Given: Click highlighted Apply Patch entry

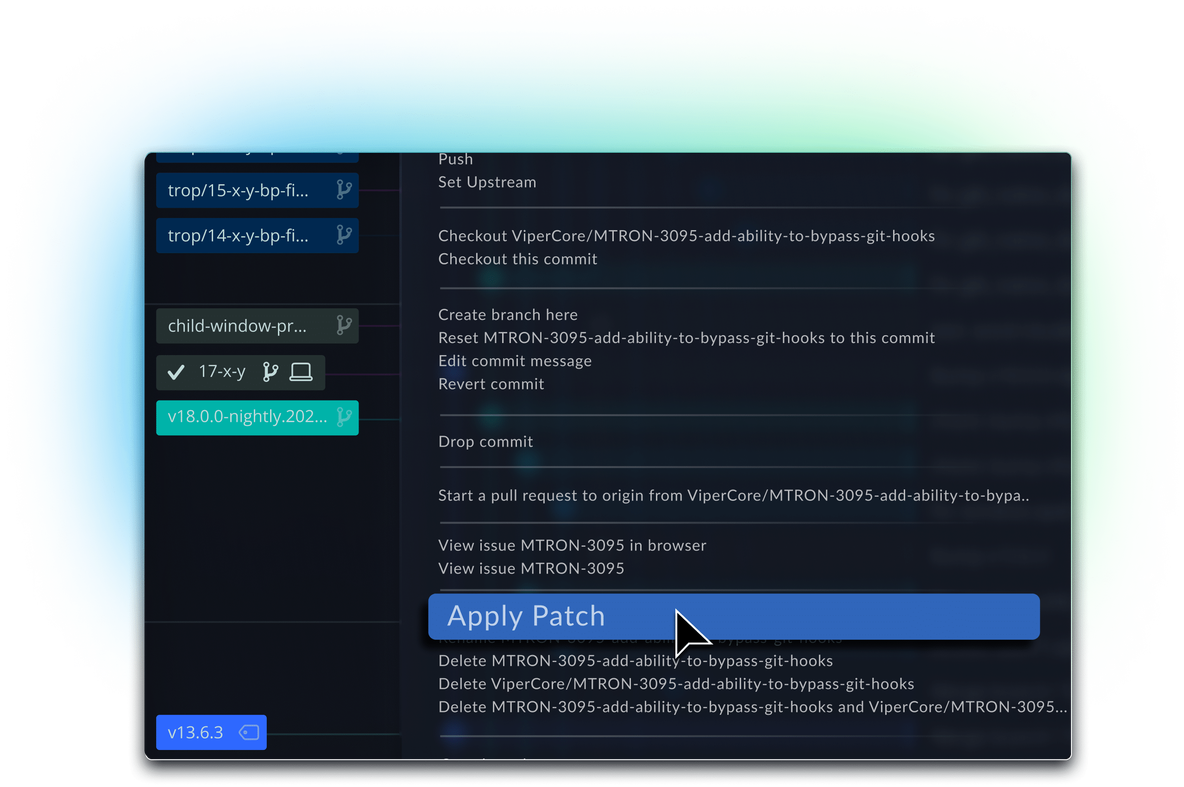Looking at the screenshot, I should [x=734, y=616].
